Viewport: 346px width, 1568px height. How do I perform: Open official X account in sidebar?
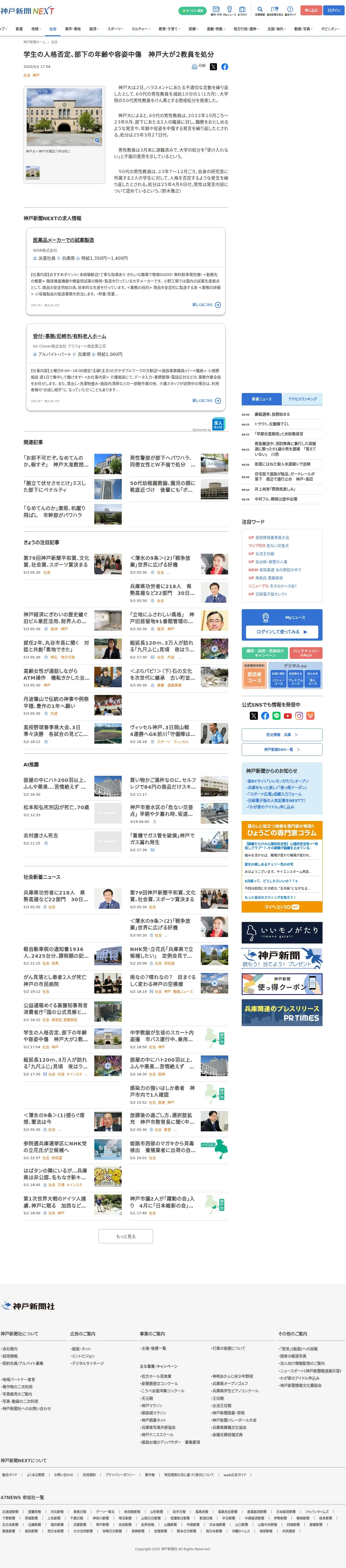click(254, 716)
